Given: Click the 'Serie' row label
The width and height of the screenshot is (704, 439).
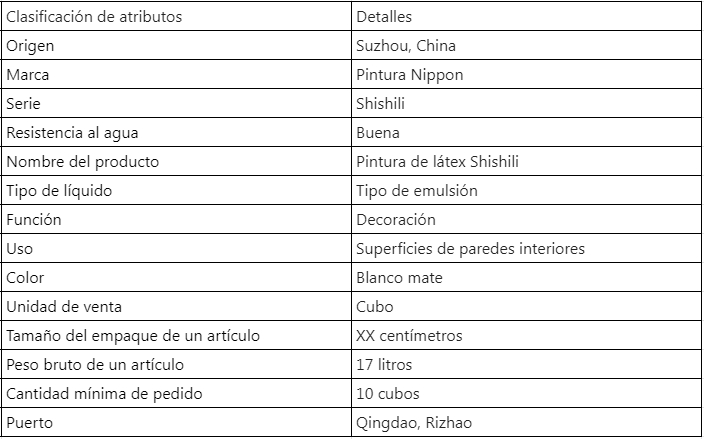Looking at the screenshot, I should [x=176, y=103].
